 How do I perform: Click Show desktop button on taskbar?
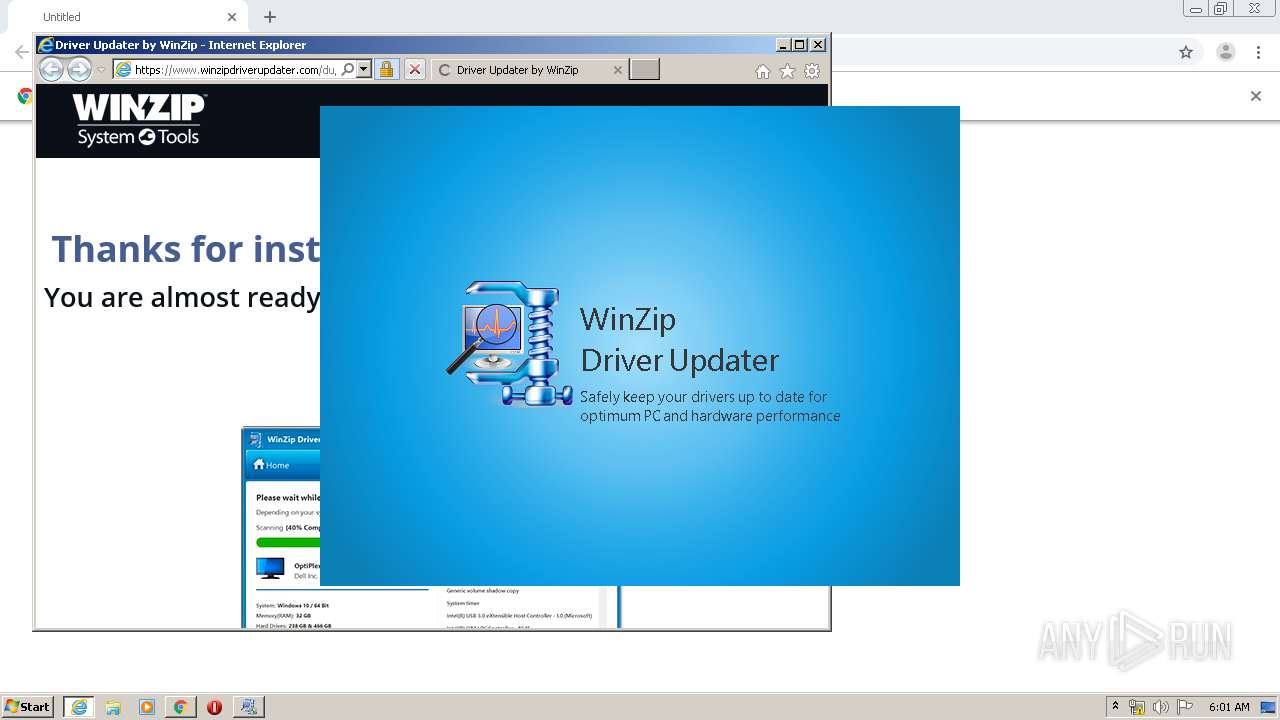pyautogui.click(x=1268, y=707)
